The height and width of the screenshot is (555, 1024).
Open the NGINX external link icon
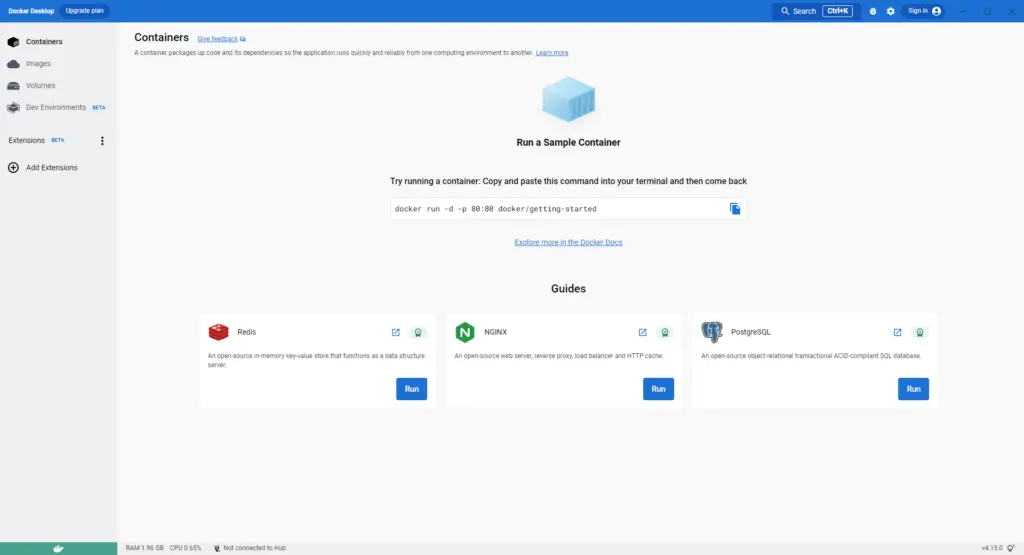coord(643,332)
